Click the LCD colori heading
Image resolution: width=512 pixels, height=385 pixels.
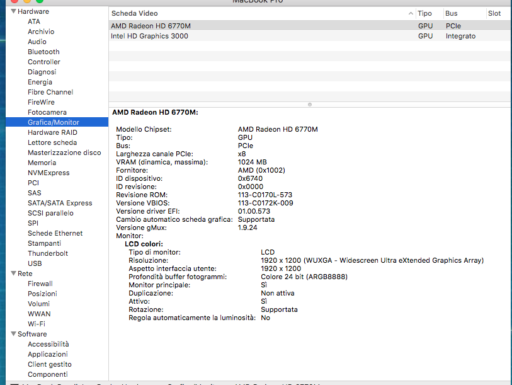pyautogui.click(x=144, y=244)
